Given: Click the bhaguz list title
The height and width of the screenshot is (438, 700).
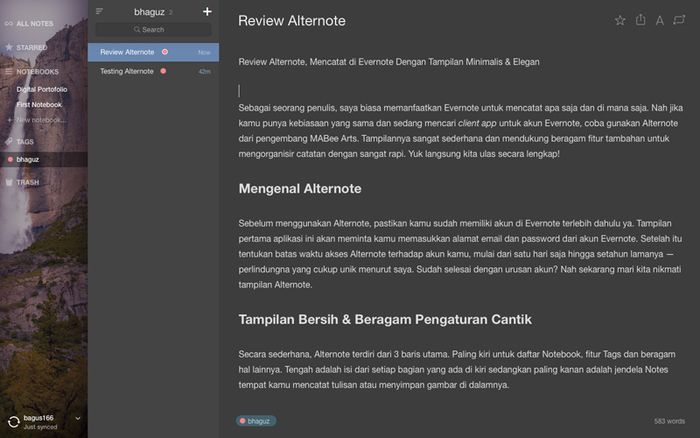Looking at the screenshot, I should click(149, 12).
